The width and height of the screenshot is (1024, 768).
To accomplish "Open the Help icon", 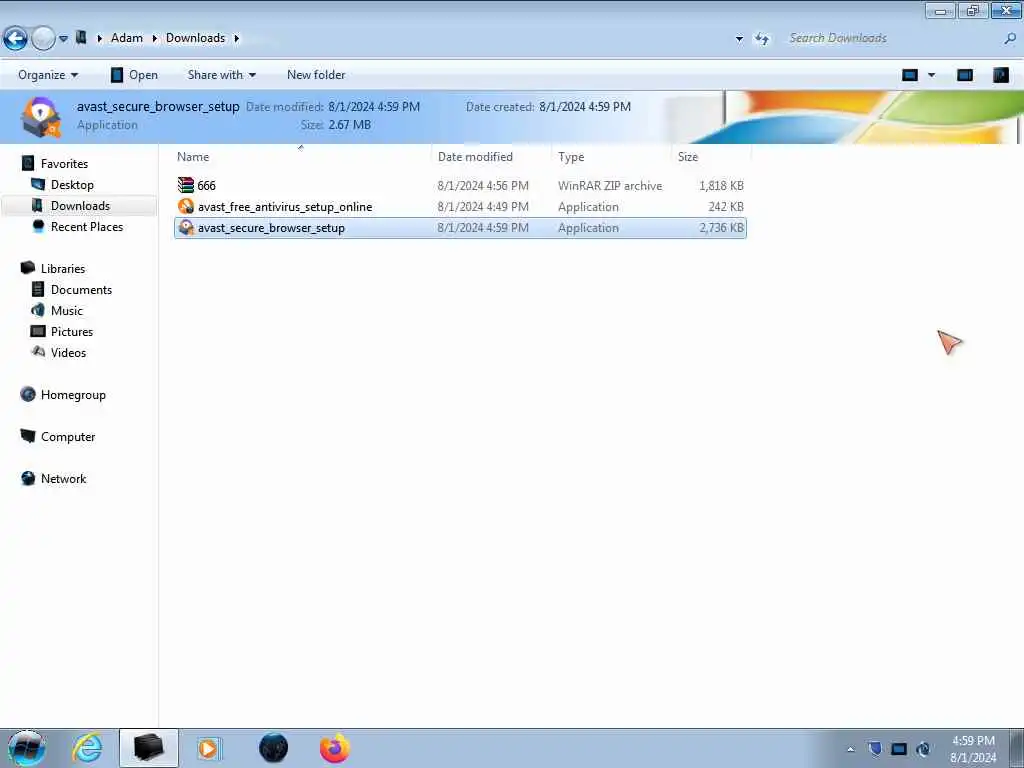I will point(1000,75).
